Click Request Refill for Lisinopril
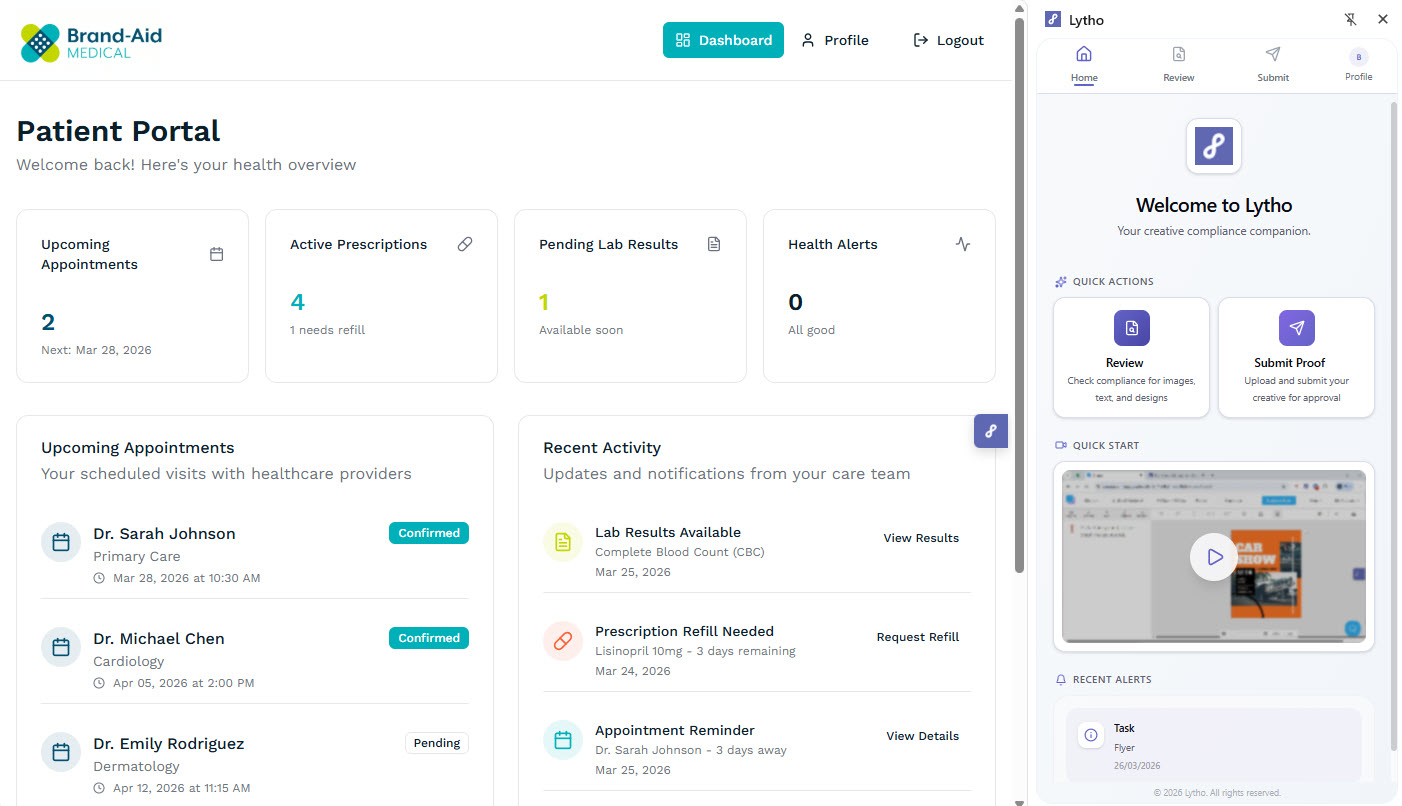The image size is (1402, 806). tap(918, 637)
